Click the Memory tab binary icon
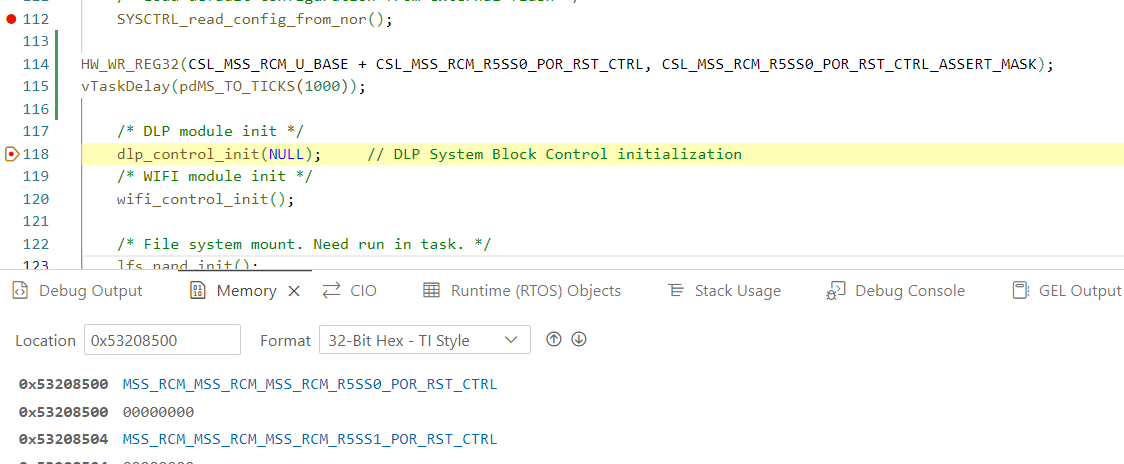Image resolution: width=1124 pixels, height=464 pixels. tap(197, 290)
